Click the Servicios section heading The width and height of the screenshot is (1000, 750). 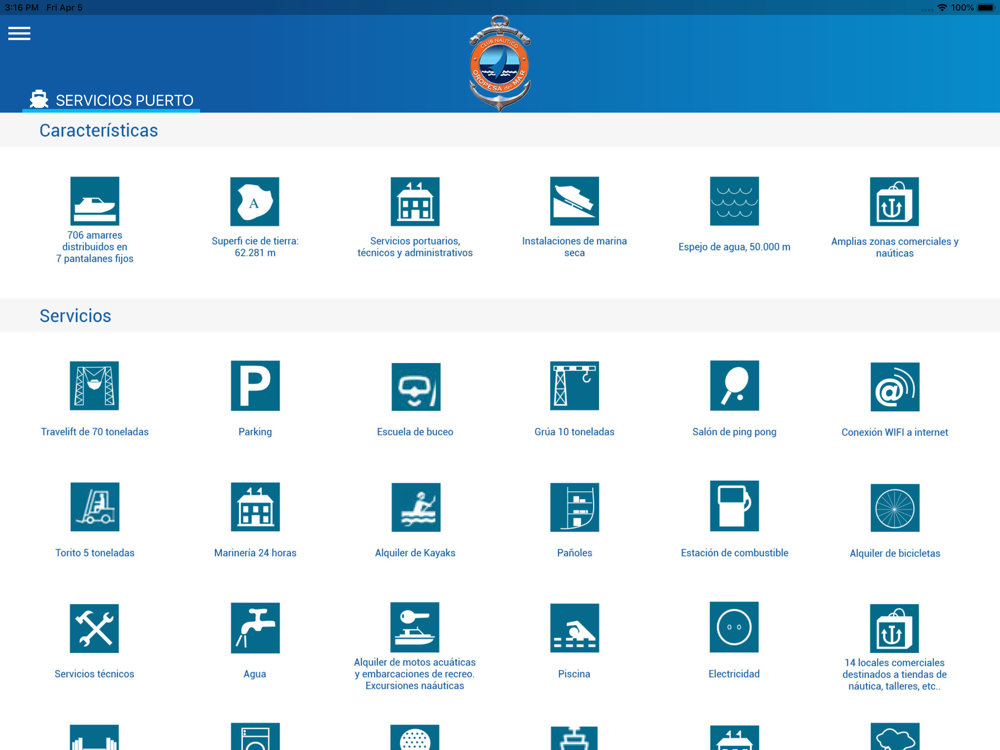(x=75, y=316)
